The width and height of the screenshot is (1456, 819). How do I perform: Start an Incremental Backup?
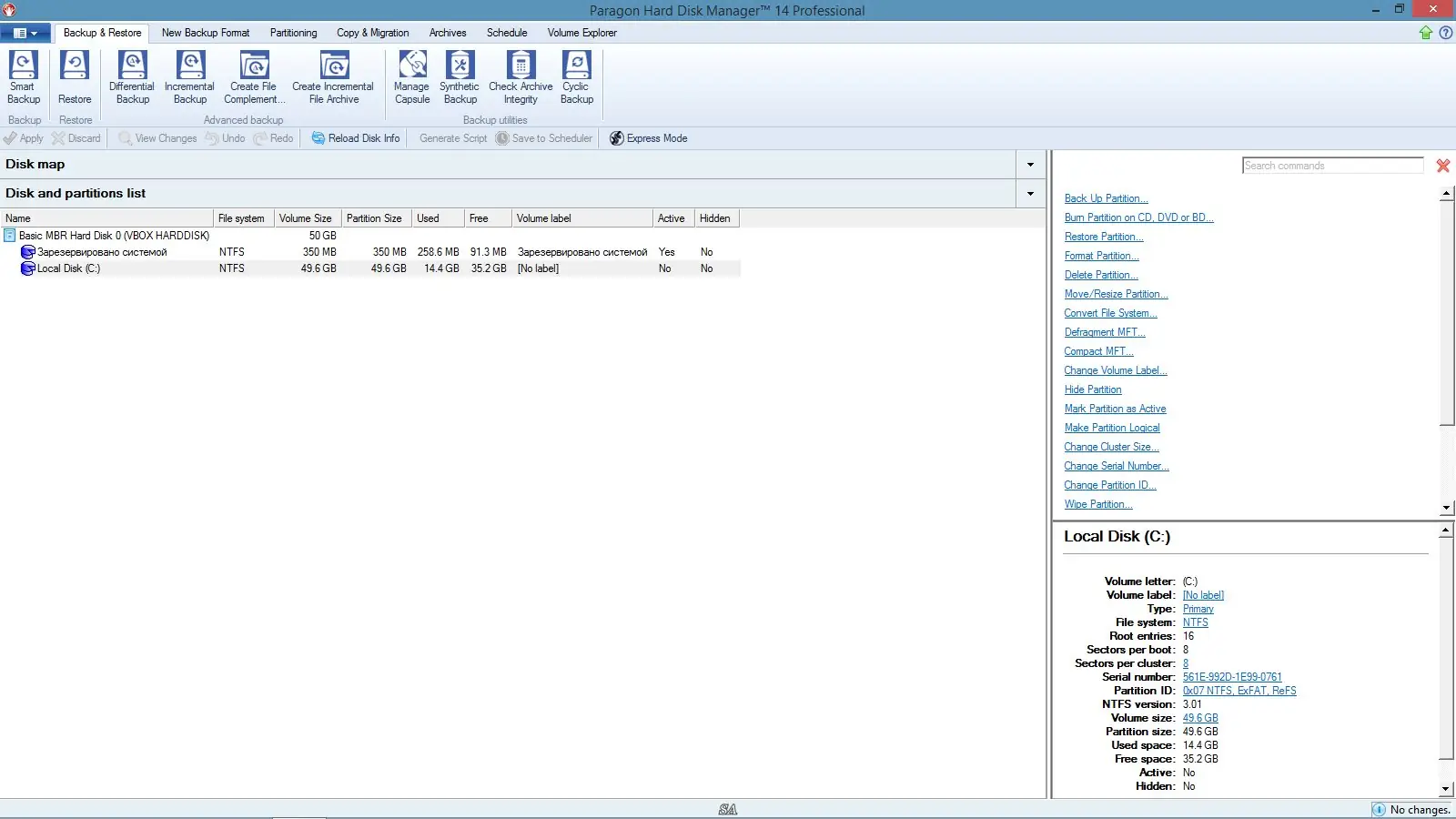pyautogui.click(x=188, y=77)
